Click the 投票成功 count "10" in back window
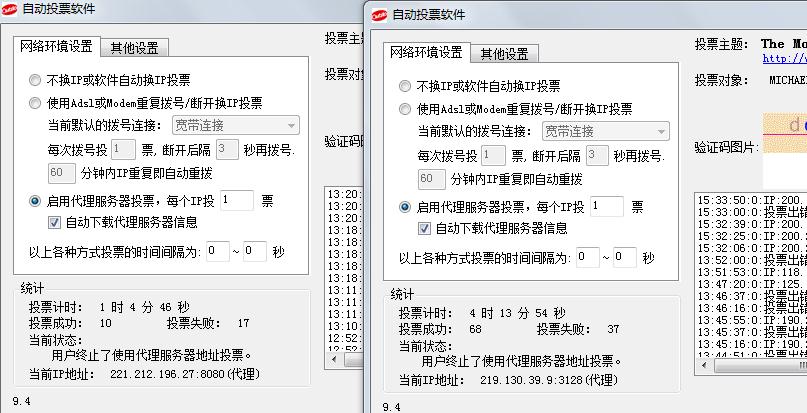This screenshot has width=807, height=413. (x=106, y=323)
